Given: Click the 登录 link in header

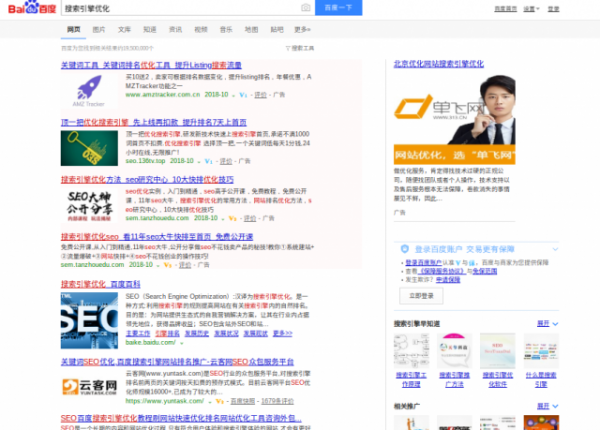Looking at the screenshot, I should click(553, 9).
